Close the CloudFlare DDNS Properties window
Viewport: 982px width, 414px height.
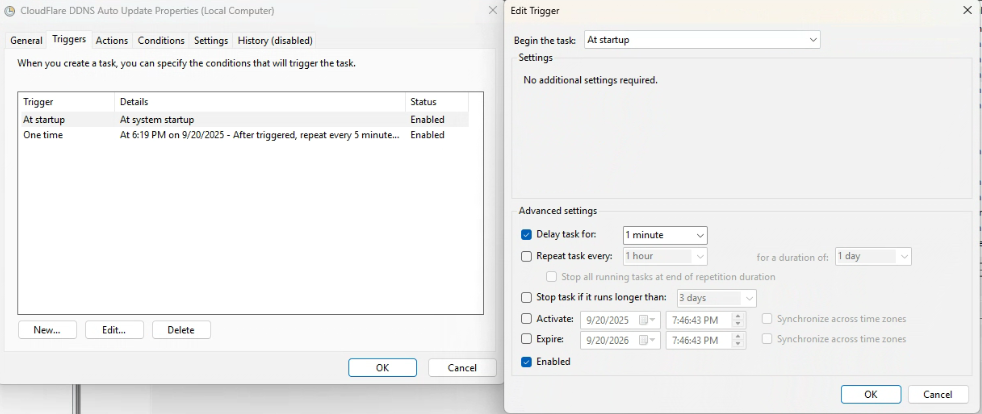point(492,10)
